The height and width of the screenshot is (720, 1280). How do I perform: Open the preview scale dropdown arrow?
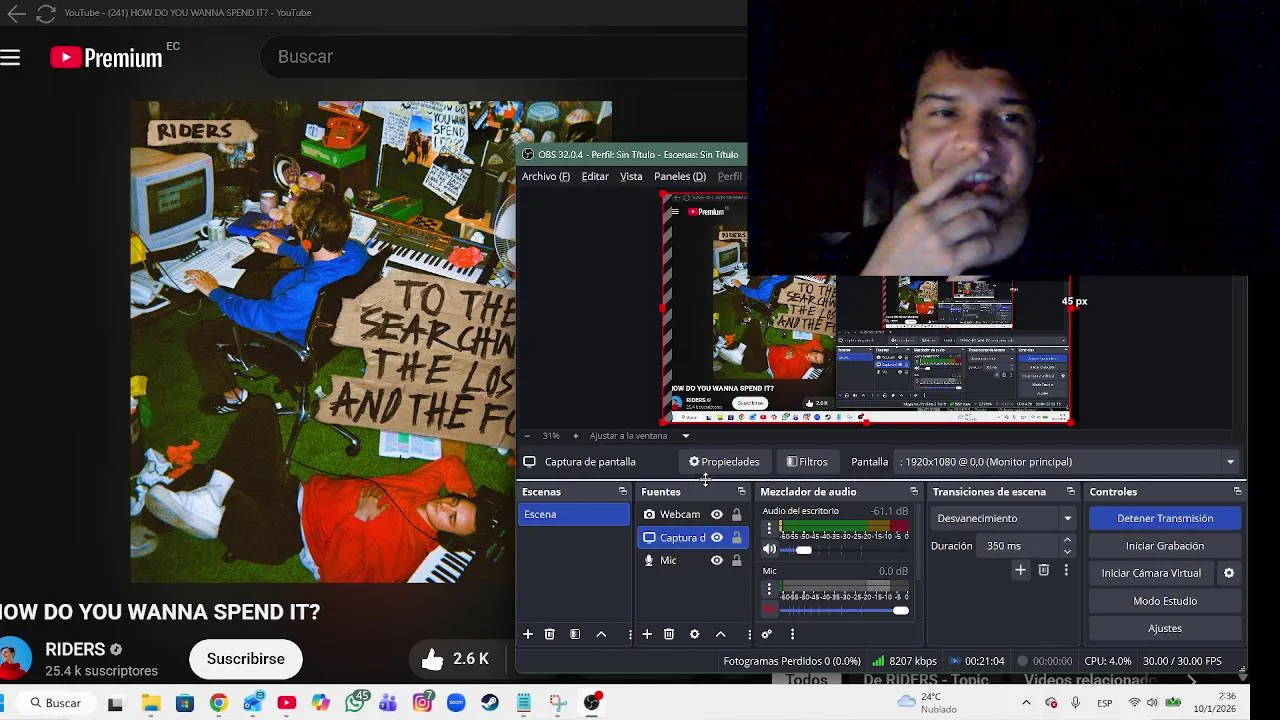point(685,436)
